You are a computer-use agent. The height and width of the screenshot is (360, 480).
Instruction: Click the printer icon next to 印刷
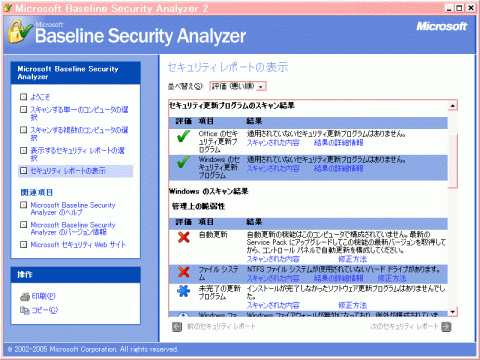pyautogui.click(x=25, y=296)
